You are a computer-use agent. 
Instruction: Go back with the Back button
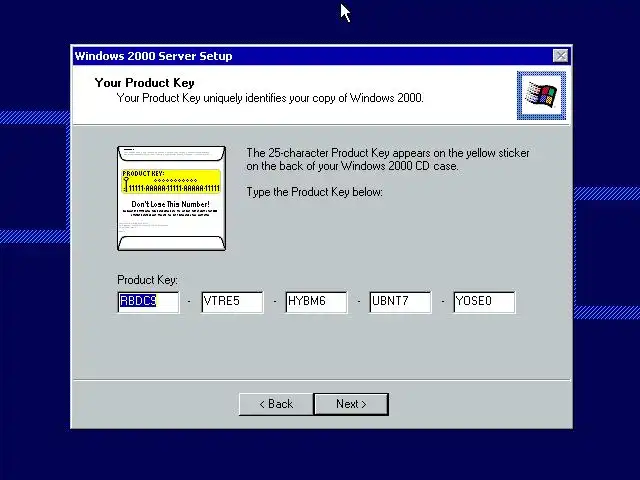[276, 404]
